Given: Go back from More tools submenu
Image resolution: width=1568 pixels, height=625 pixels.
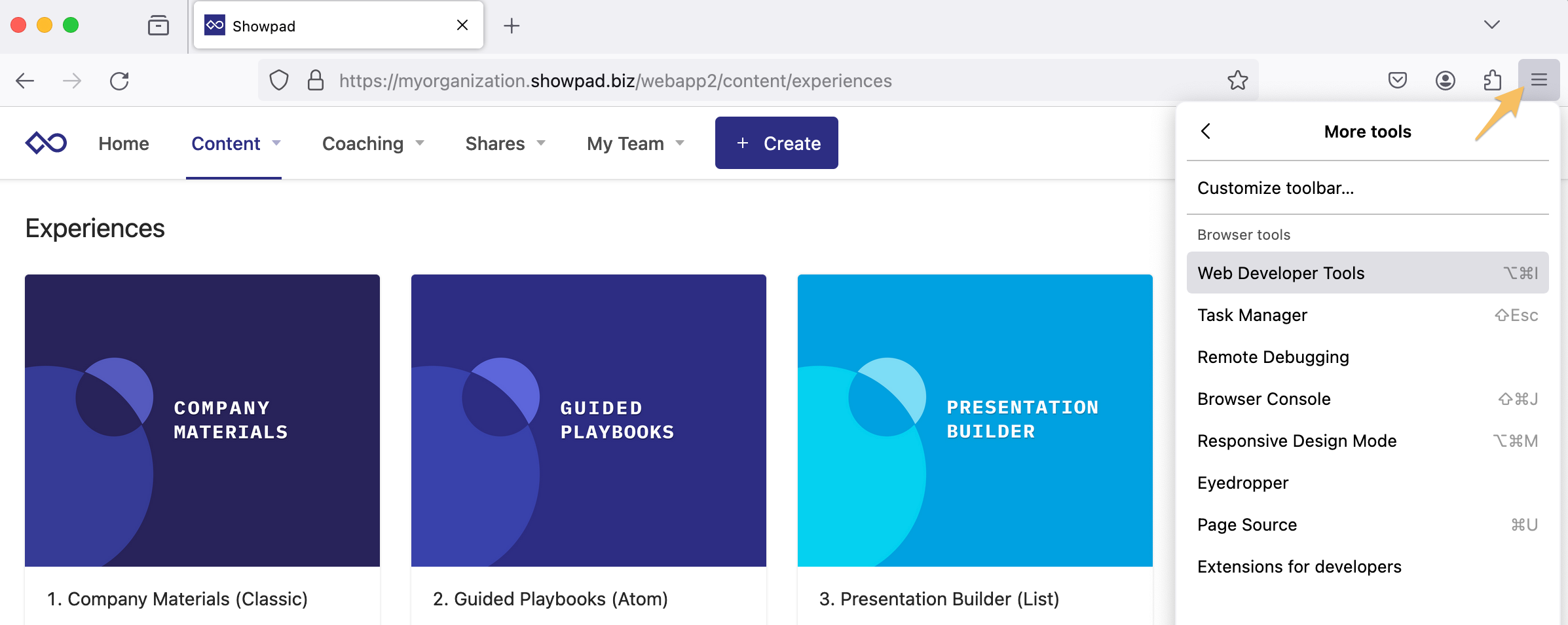Looking at the screenshot, I should click(1206, 131).
